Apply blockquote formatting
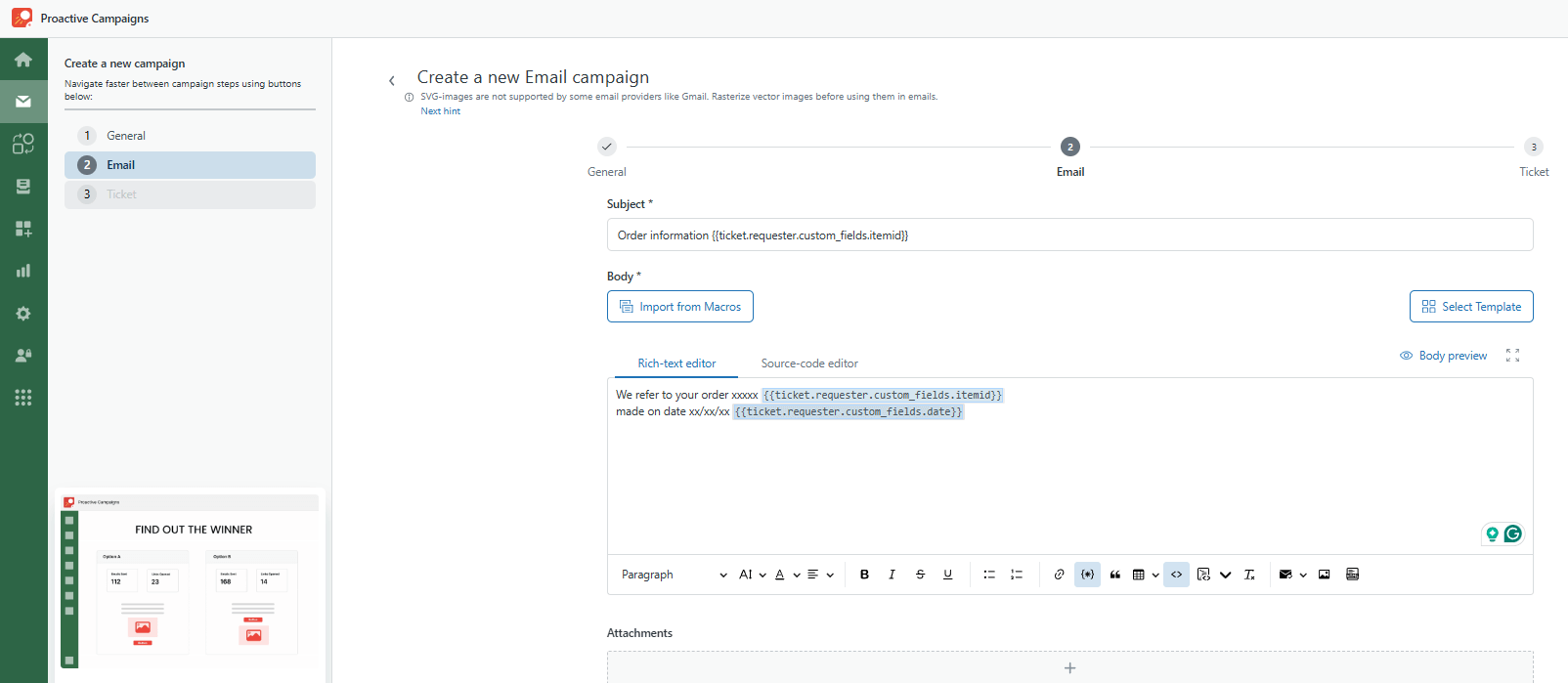Screen dimensions: 1568x683 1115,575
